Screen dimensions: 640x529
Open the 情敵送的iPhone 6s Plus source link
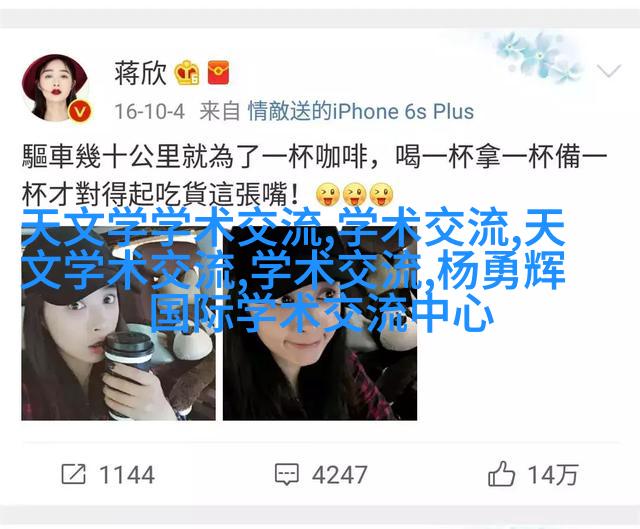pyautogui.click(x=361, y=111)
